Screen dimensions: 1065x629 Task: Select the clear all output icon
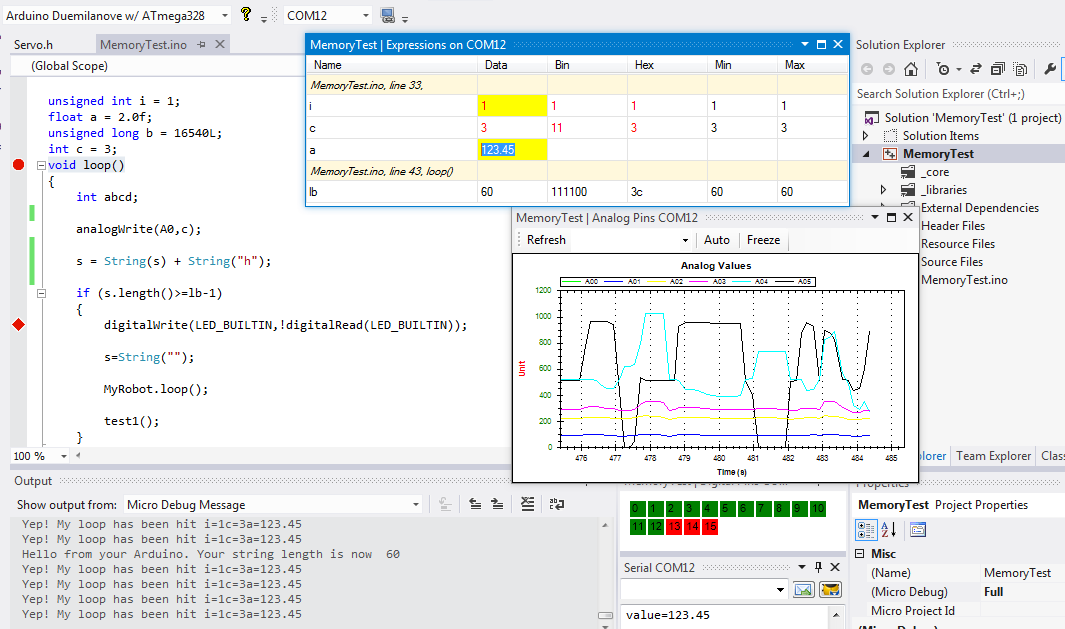tap(527, 504)
